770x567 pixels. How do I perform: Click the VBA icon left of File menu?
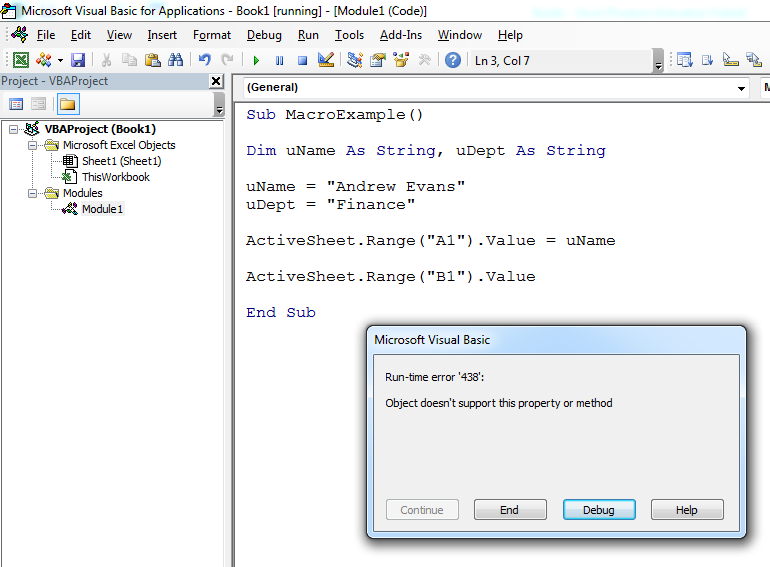(x=20, y=34)
